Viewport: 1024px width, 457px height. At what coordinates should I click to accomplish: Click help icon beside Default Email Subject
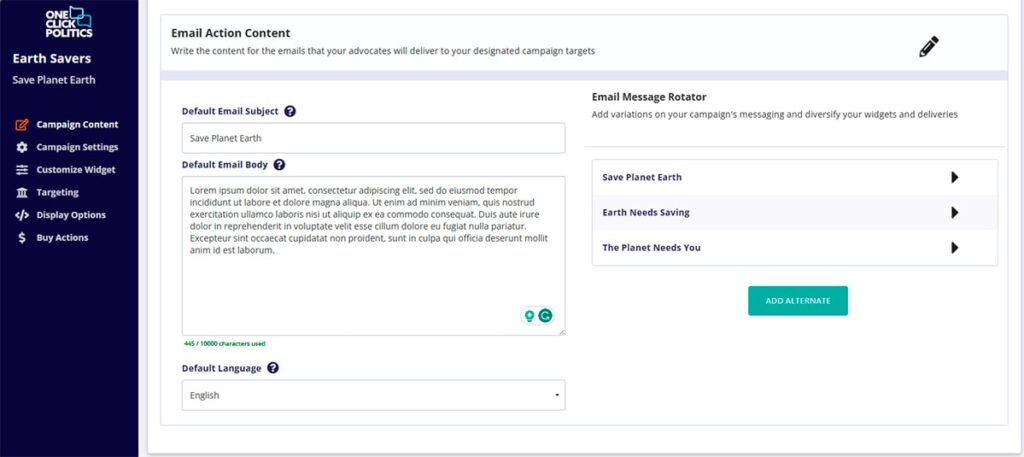[x=290, y=111]
